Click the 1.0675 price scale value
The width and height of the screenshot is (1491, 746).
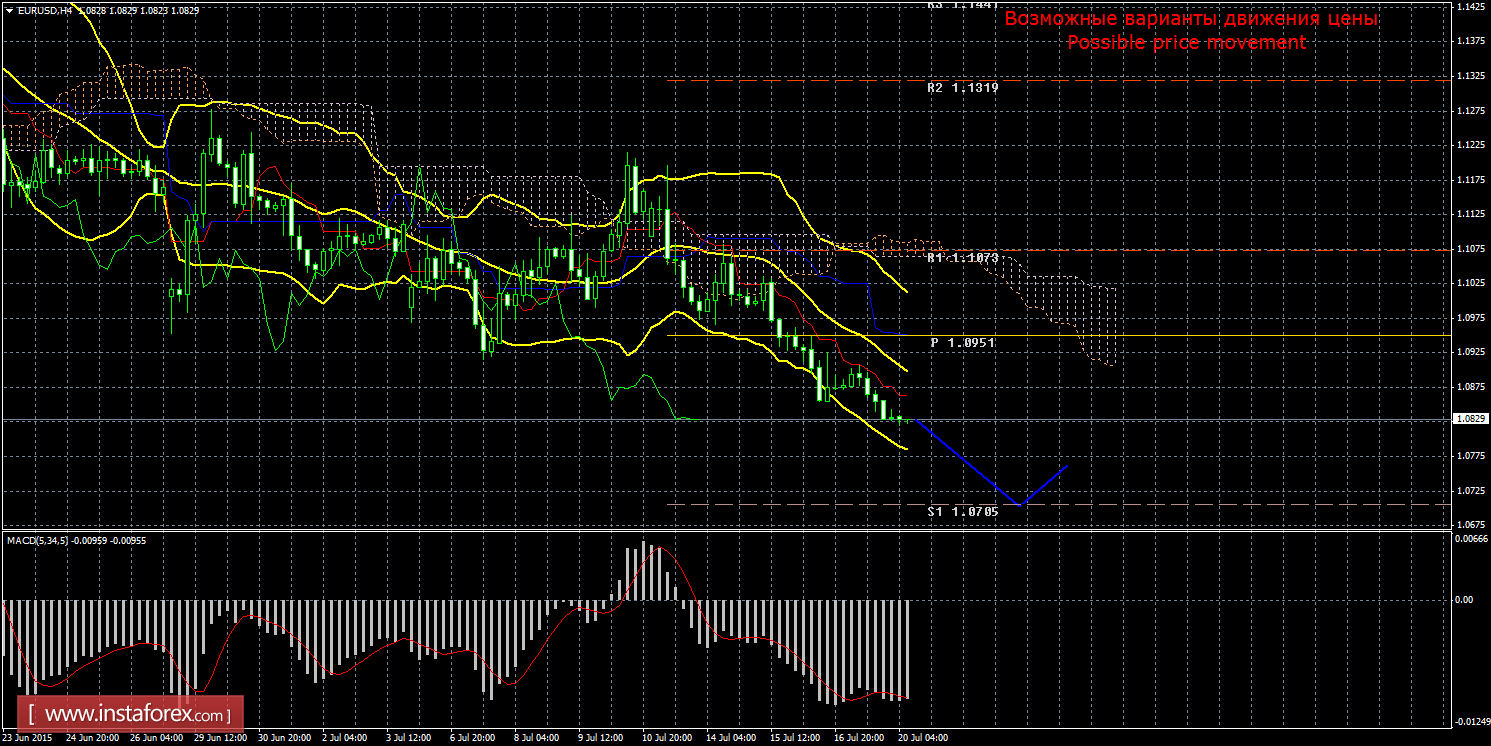[x=1466, y=525]
